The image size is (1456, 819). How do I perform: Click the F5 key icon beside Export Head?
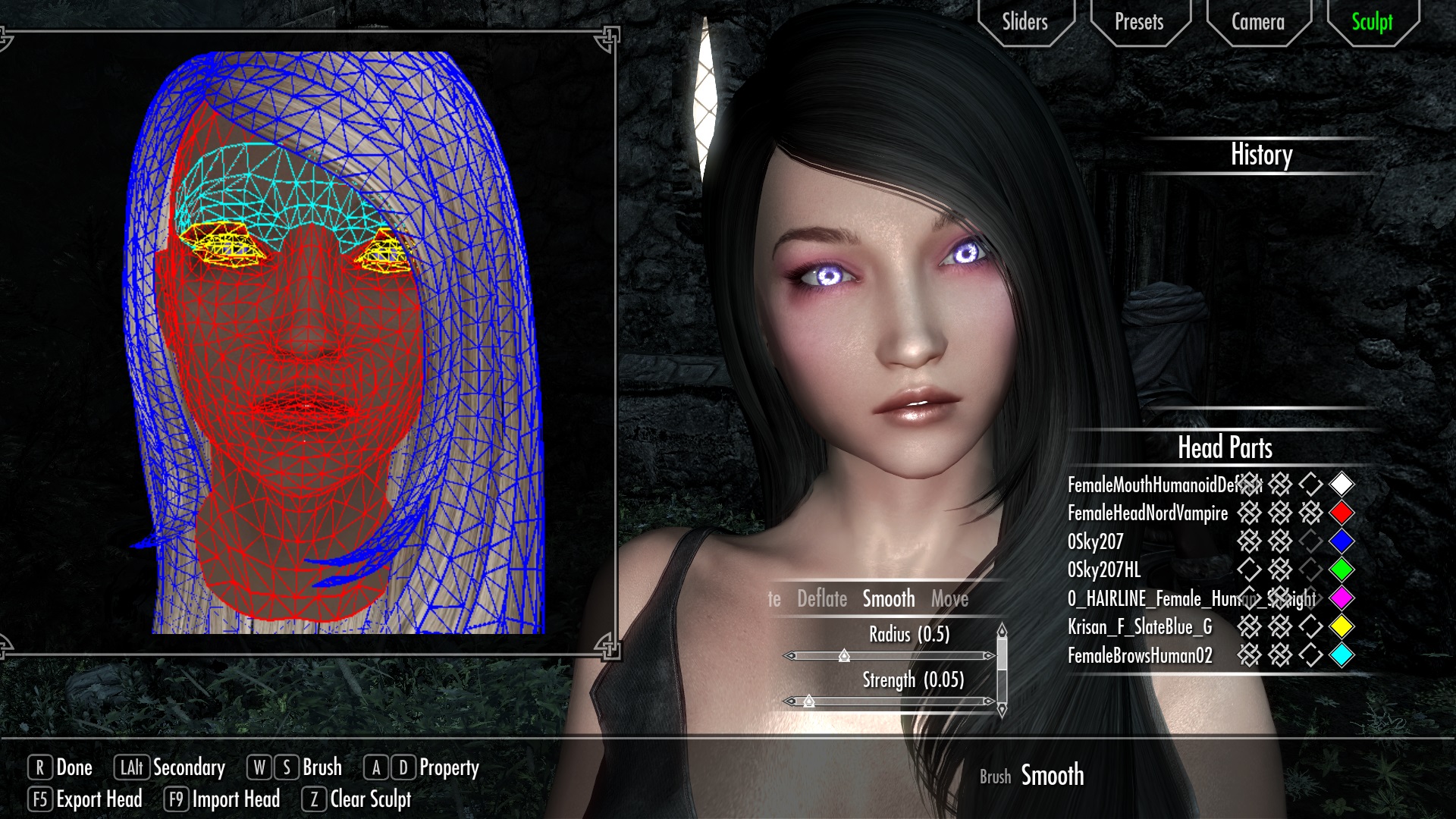pos(40,799)
